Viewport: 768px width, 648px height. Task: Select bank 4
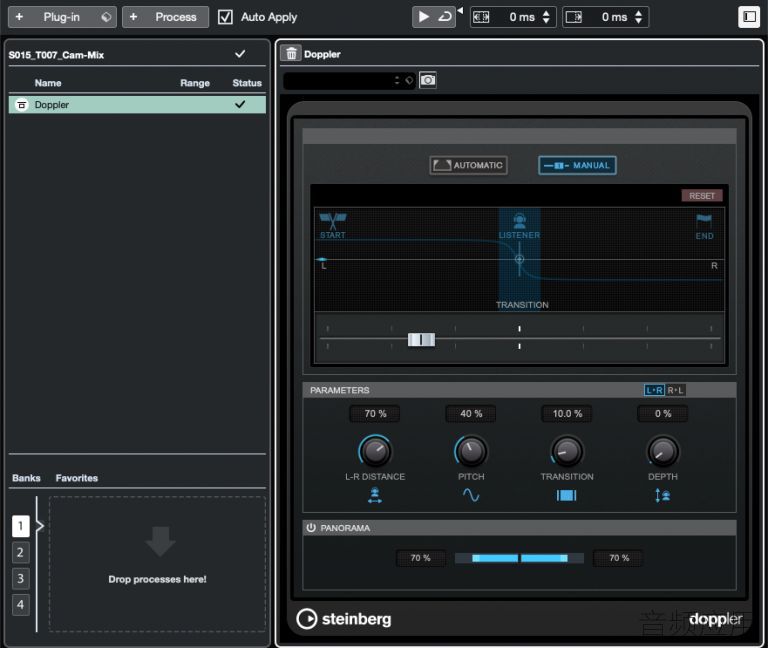click(21, 605)
